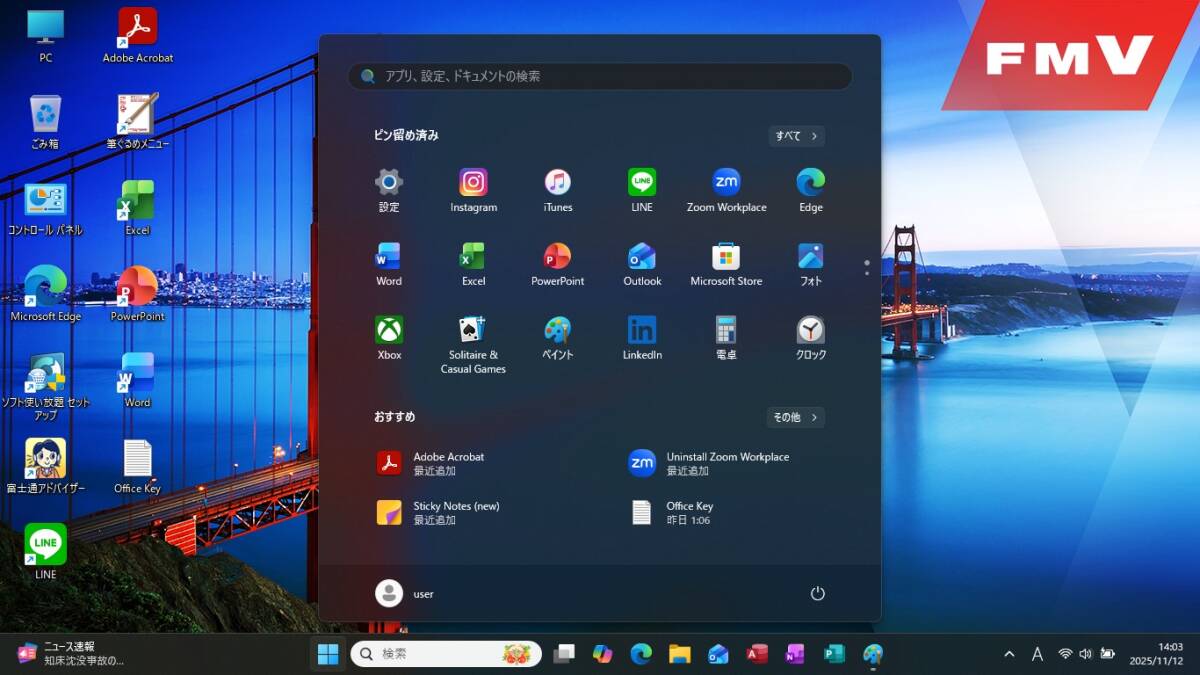Open Publisher from the taskbar
The height and width of the screenshot is (675, 1200).
(834, 654)
